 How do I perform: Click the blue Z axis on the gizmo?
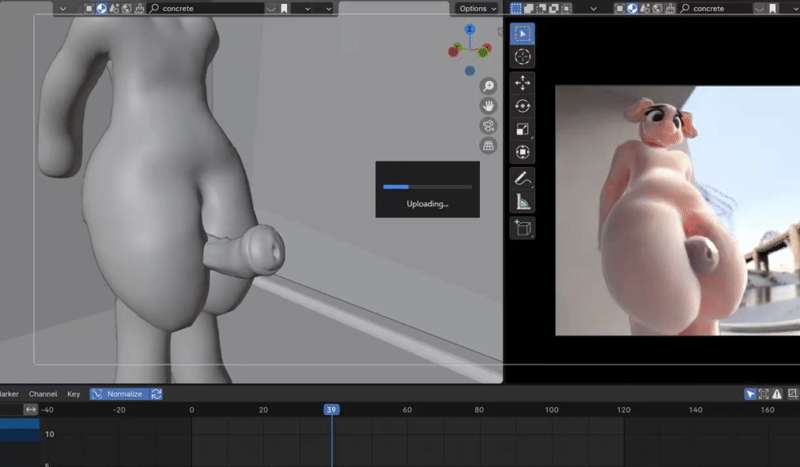coord(470,29)
